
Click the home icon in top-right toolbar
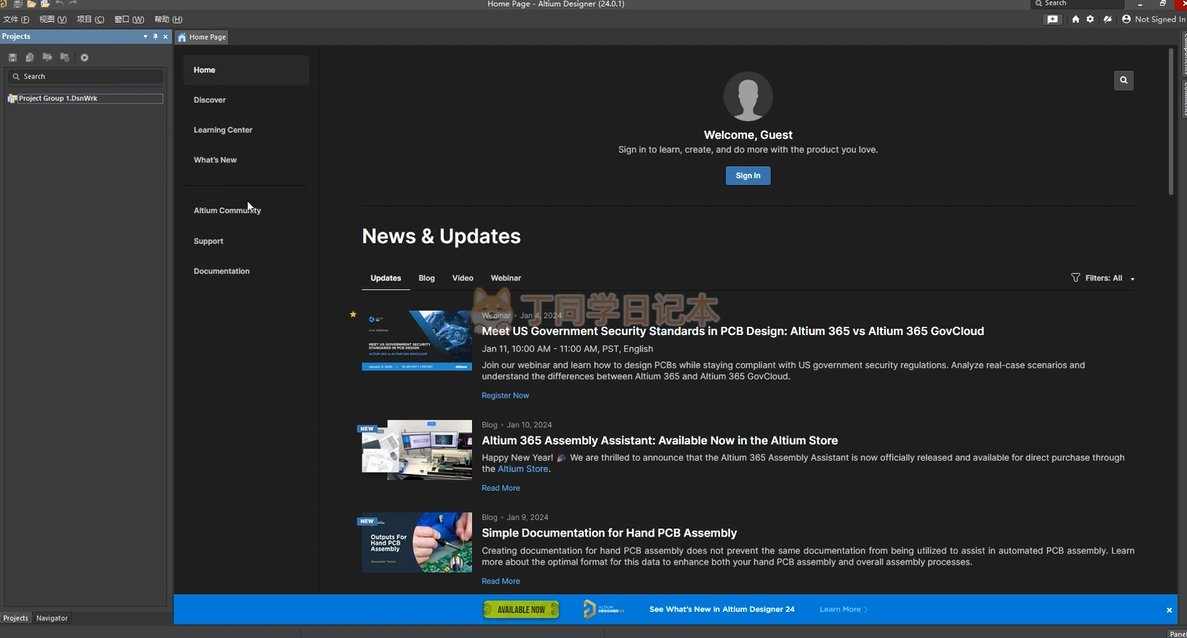1076,19
